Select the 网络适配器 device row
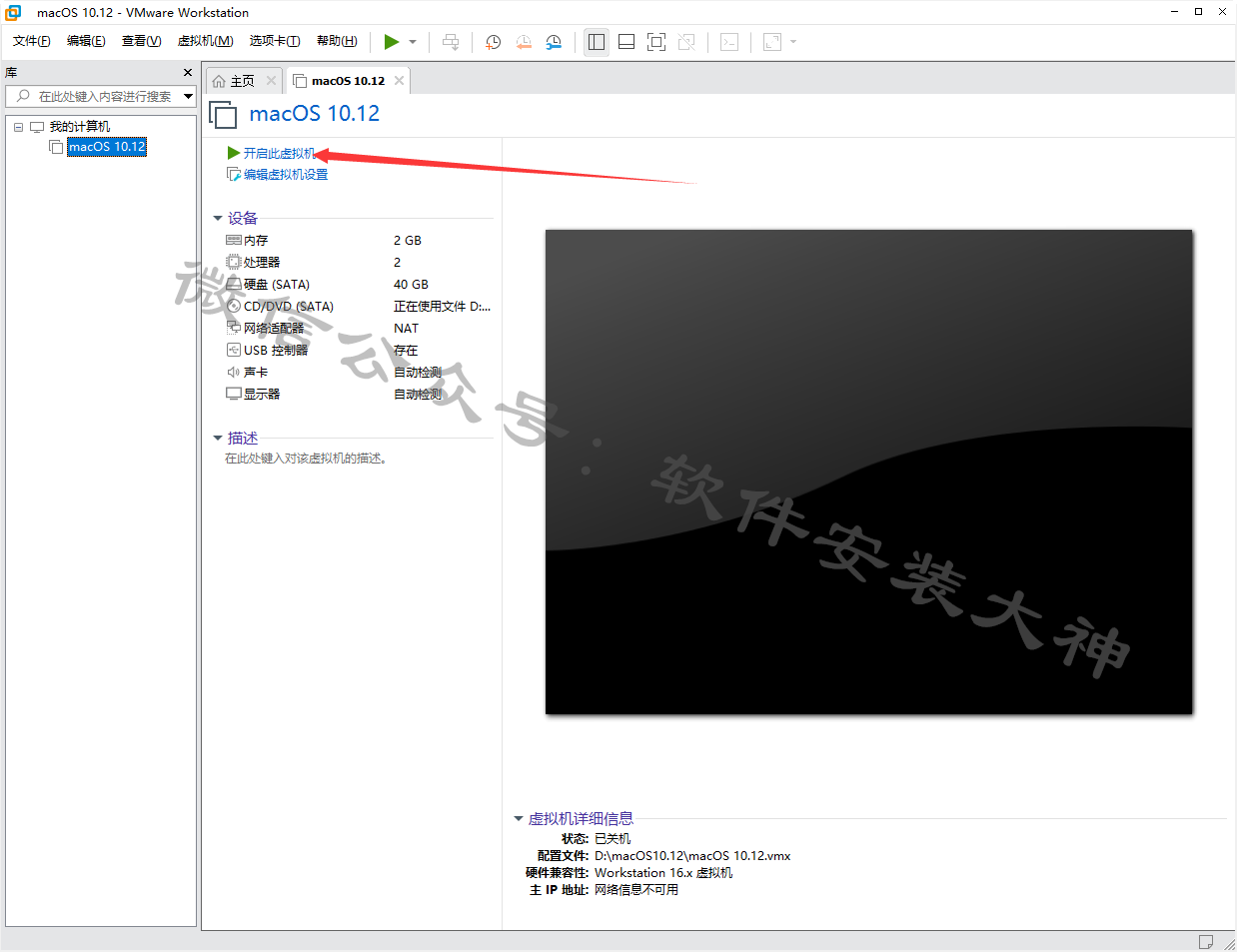Screen dimensions: 1237x952 [x=360, y=329]
